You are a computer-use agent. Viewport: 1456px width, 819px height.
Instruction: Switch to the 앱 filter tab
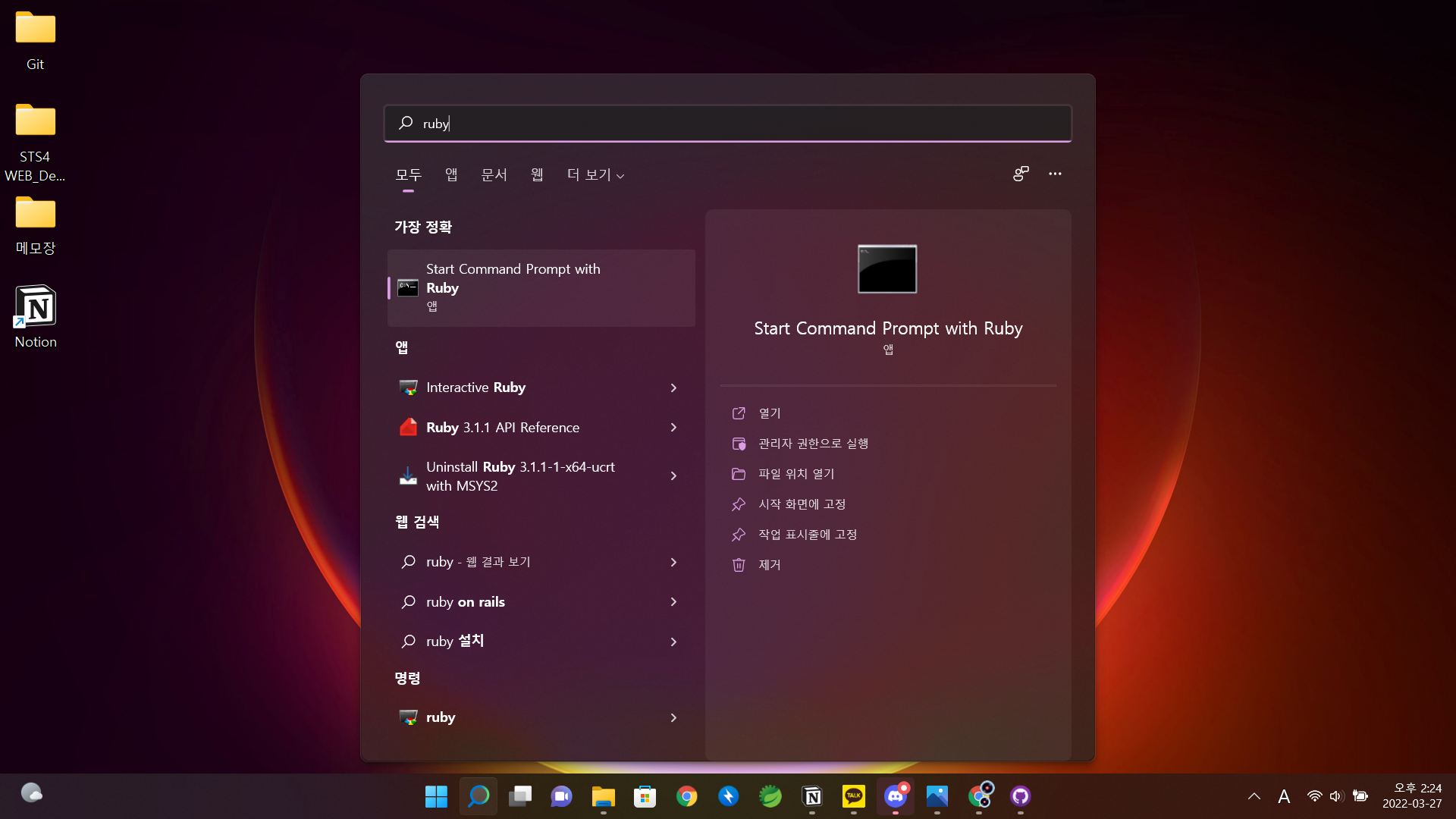pyautogui.click(x=451, y=175)
